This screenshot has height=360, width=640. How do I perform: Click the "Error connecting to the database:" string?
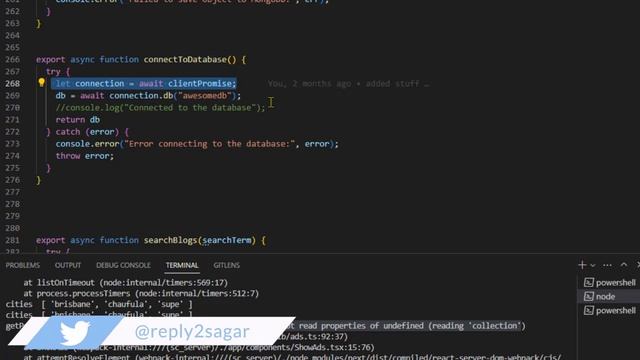click(209, 144)
